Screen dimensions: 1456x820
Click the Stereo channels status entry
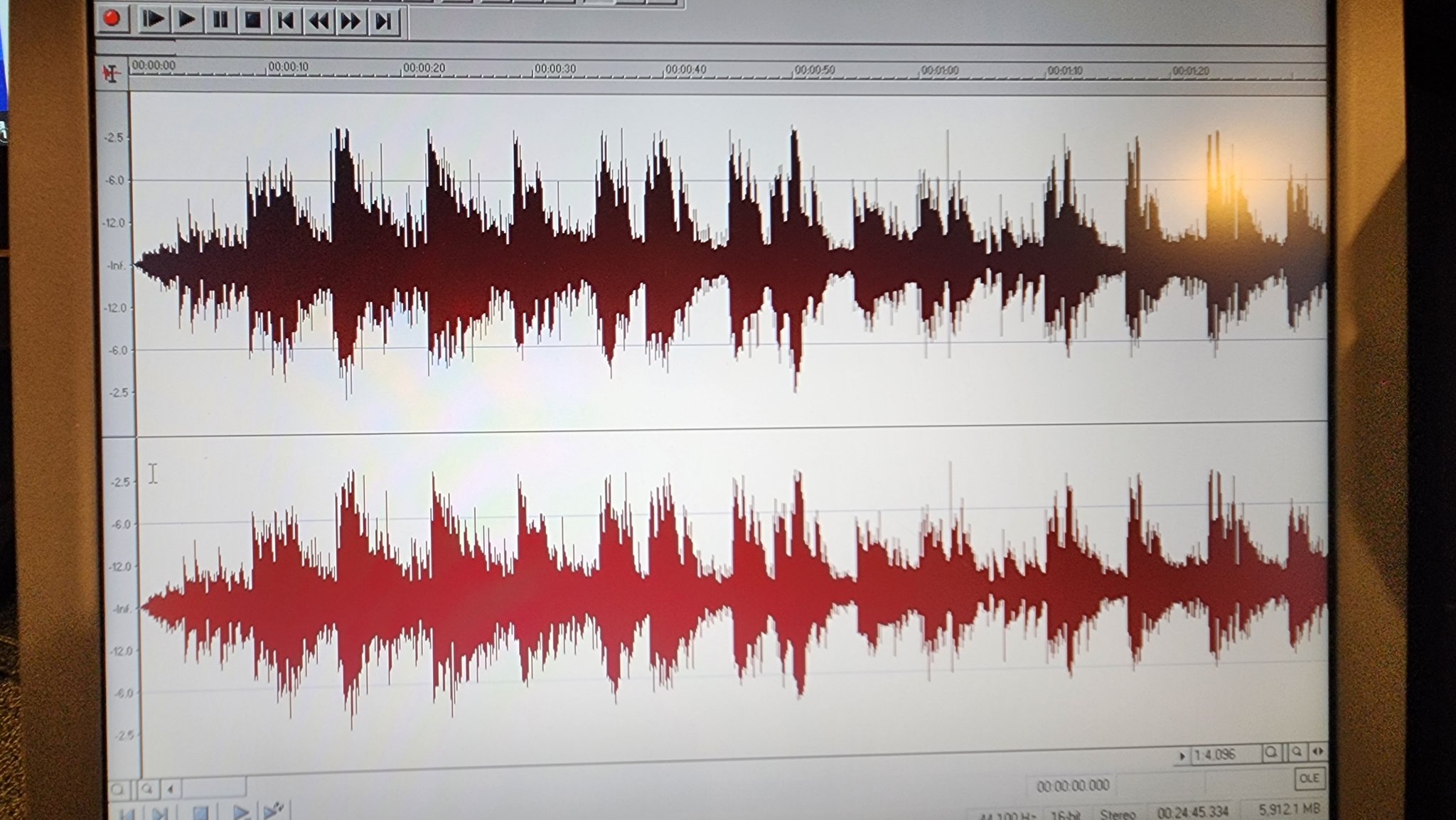tap(1118, 814)
